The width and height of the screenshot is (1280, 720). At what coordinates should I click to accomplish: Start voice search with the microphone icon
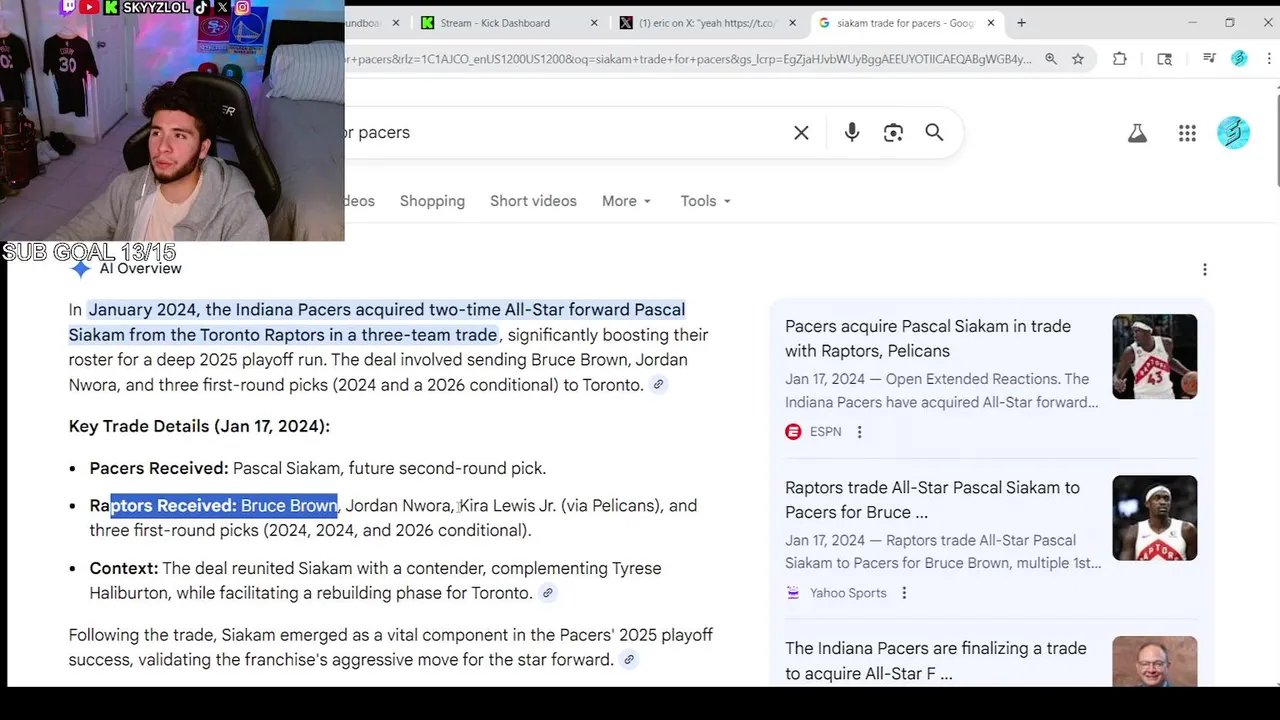852,132
